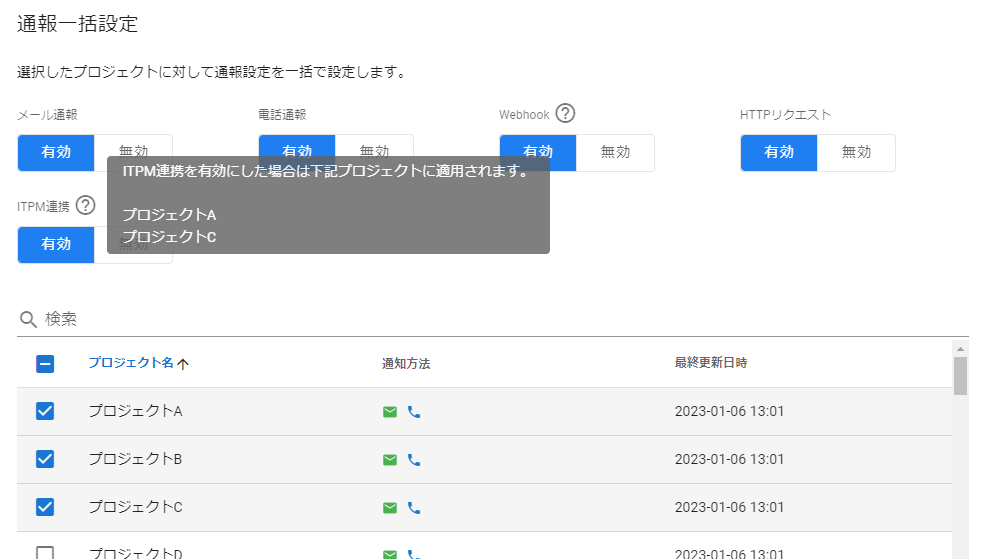Click the ITPM連携 help question mark icon
The height and width of the screenshot is (559, 987).
point(85,206)
